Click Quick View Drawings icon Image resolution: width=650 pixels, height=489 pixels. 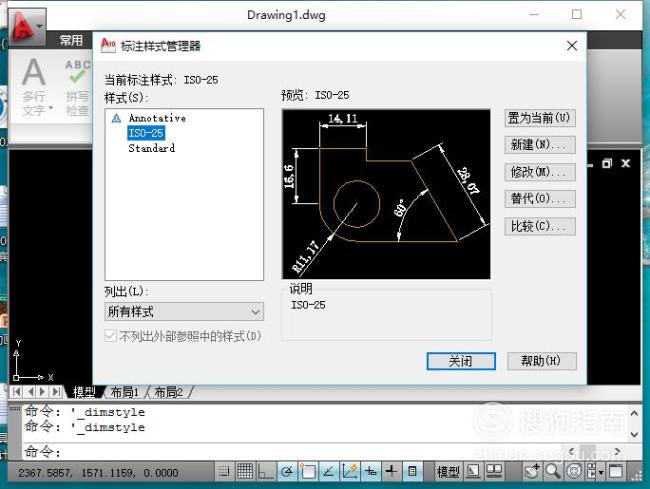pos(494,471)
